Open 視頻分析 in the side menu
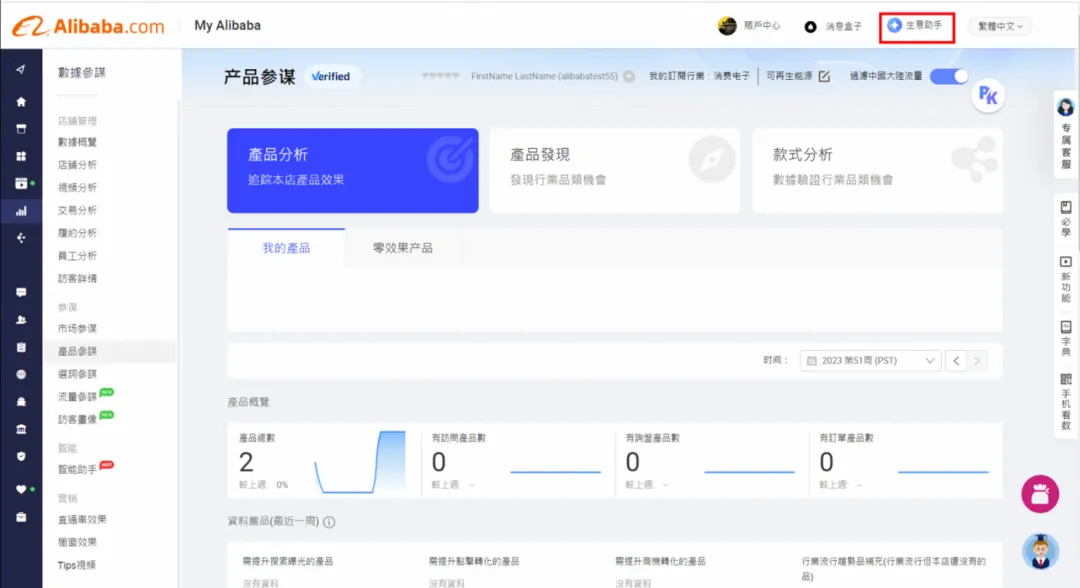 coord(77,187)
